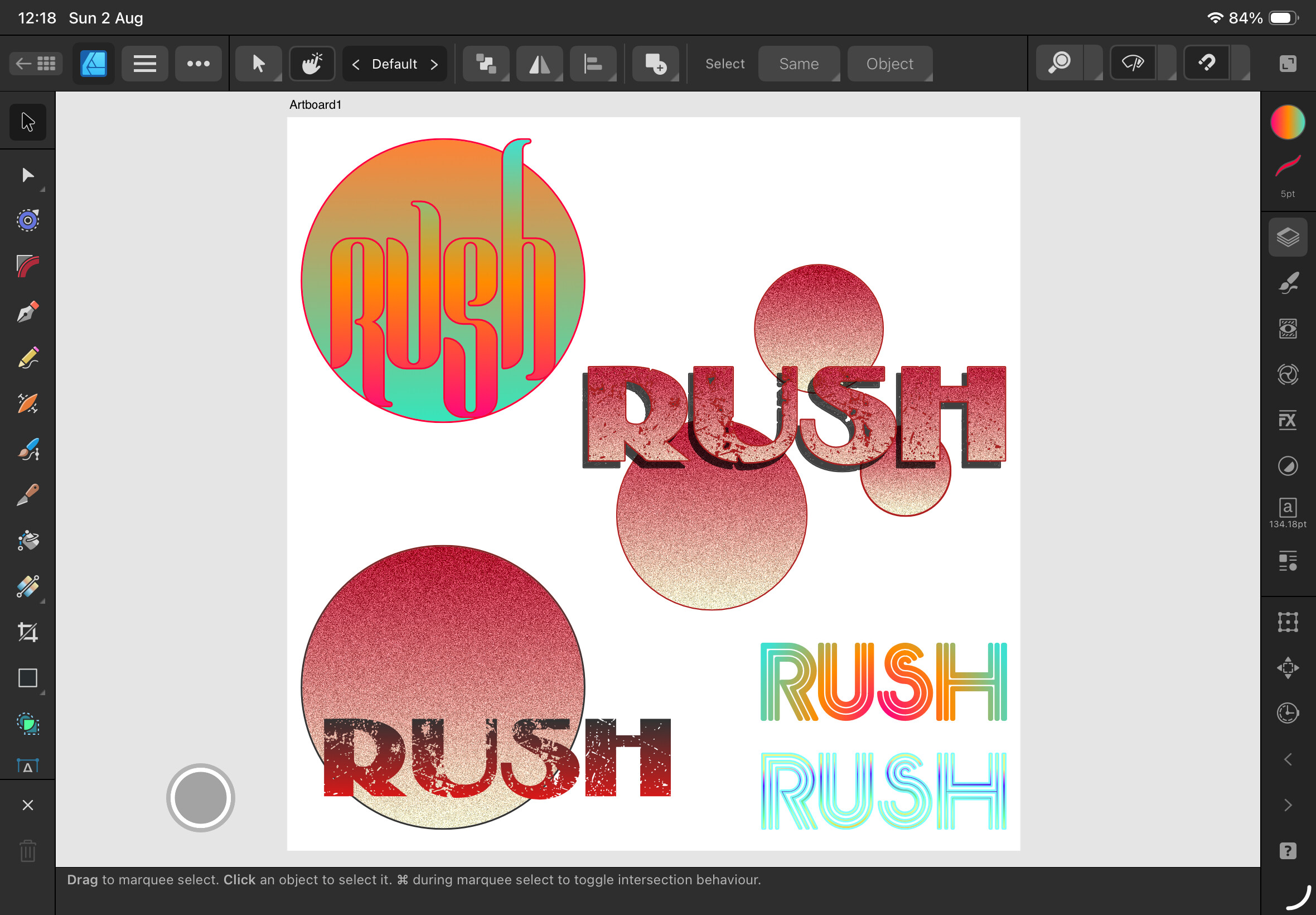Screen dimensions: 1316x915
Task: Open the help question mark
Action: click(1288, 851)
